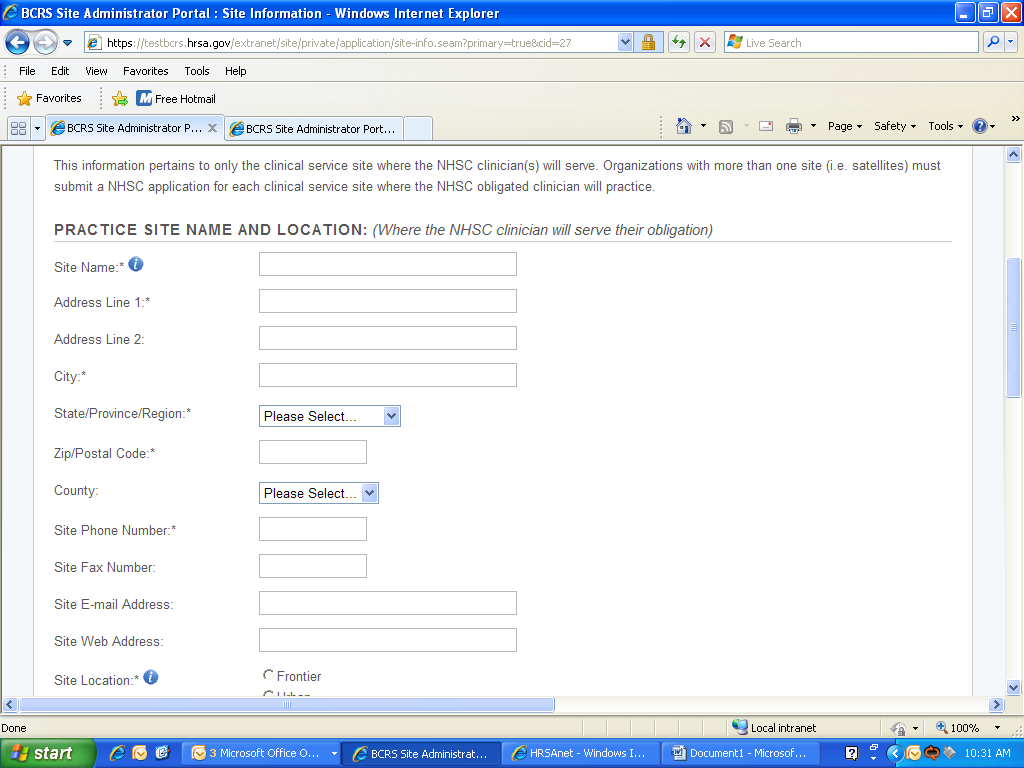
Task: Open the Edit menu
Action: [x=60, y=71]
